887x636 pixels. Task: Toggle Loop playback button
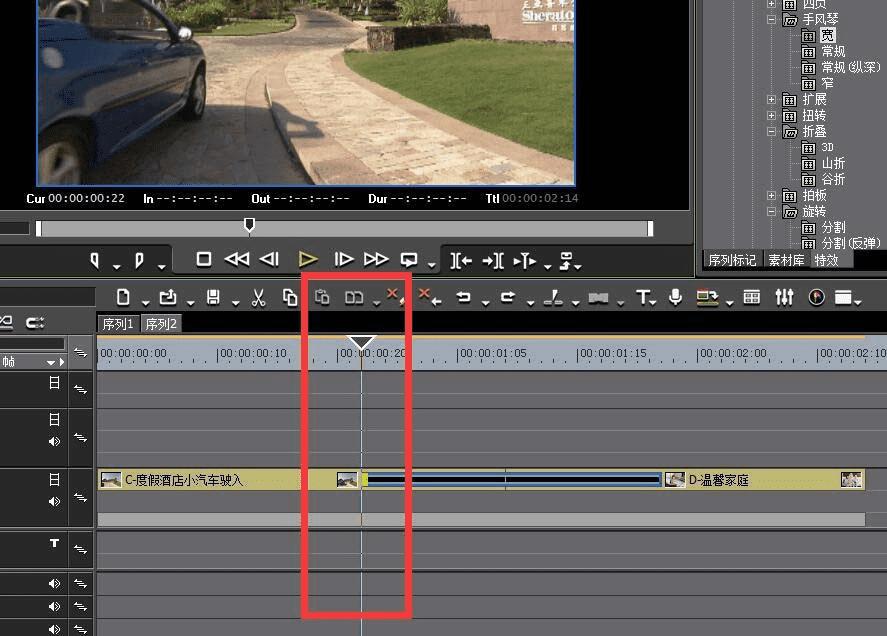point(408,260)
